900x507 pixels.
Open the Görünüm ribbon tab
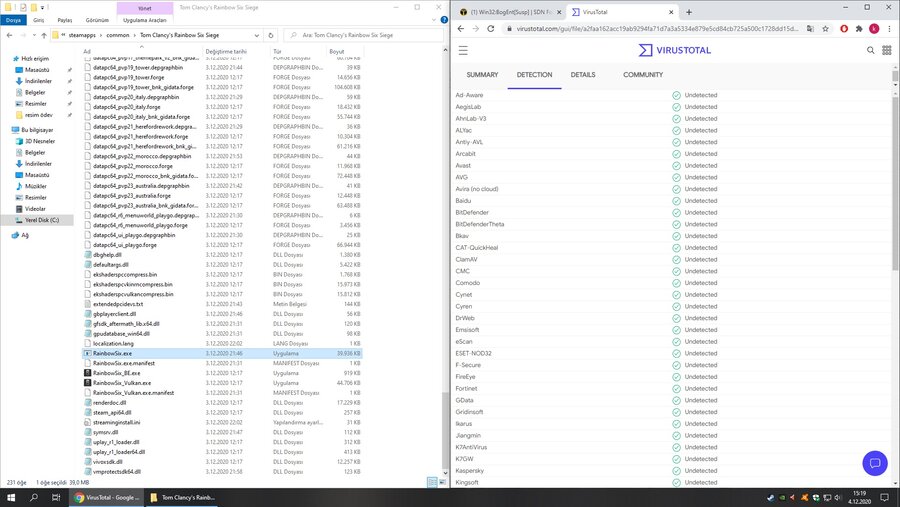[x=97, y=20]
